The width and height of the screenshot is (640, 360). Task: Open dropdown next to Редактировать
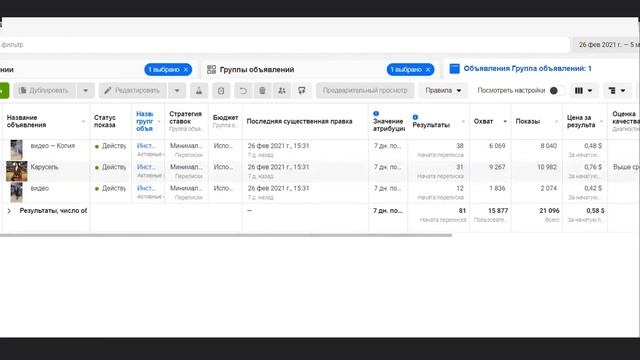click(177, 91)
